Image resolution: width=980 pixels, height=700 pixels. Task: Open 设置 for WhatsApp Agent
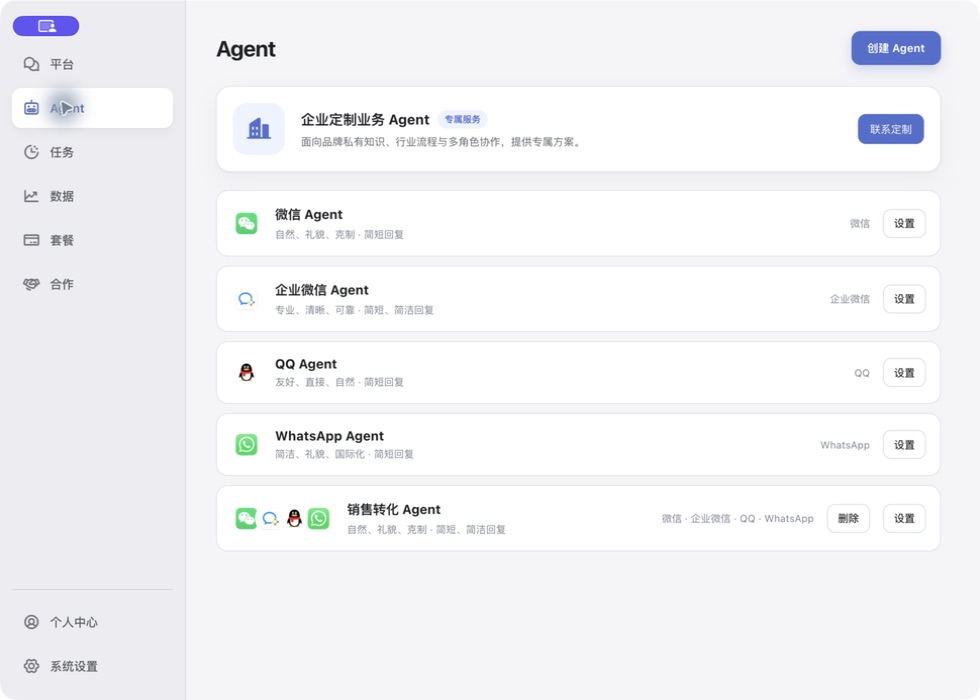(904, 444)
